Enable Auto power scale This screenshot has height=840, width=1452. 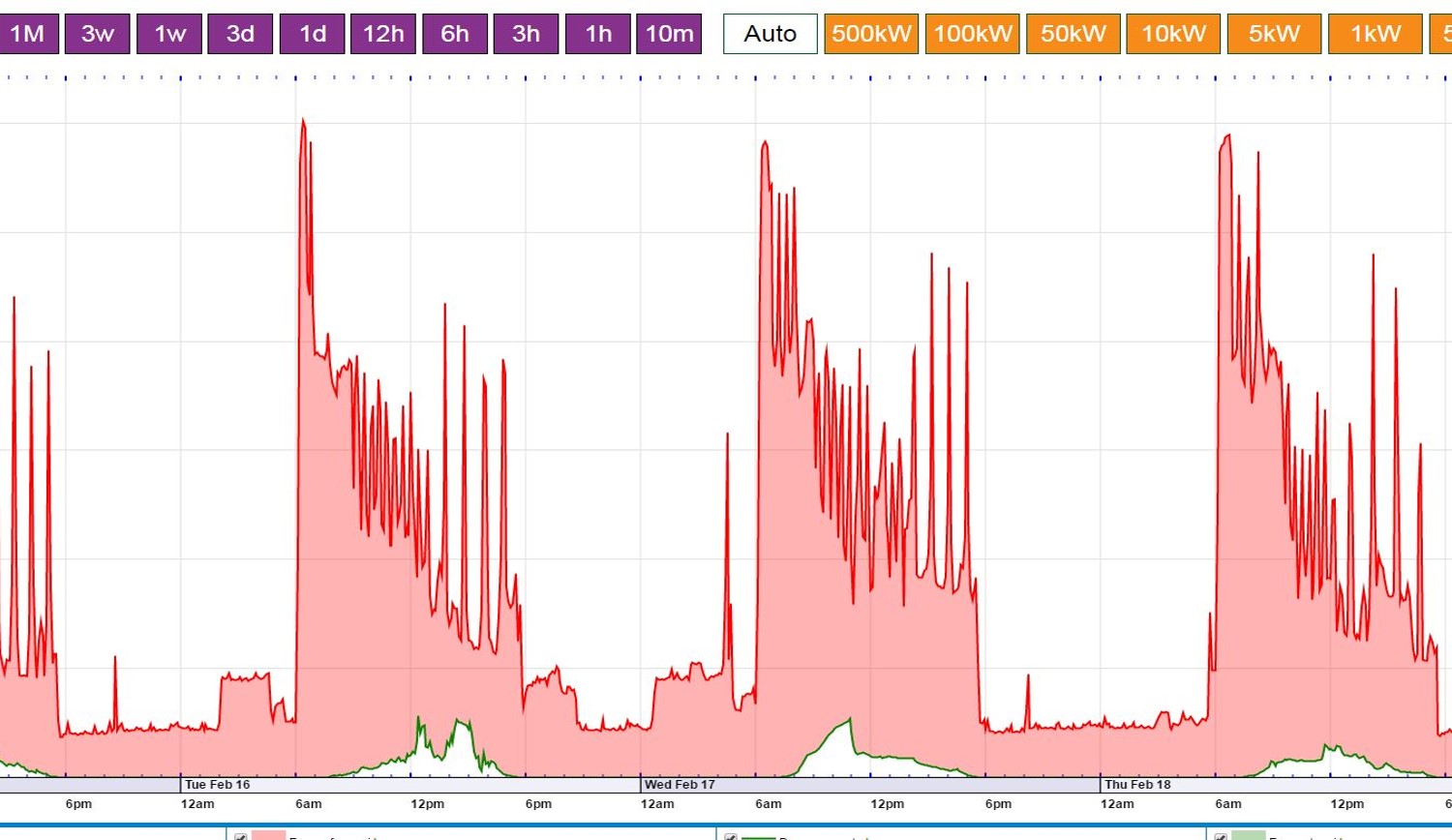click(x=771, y=34)
